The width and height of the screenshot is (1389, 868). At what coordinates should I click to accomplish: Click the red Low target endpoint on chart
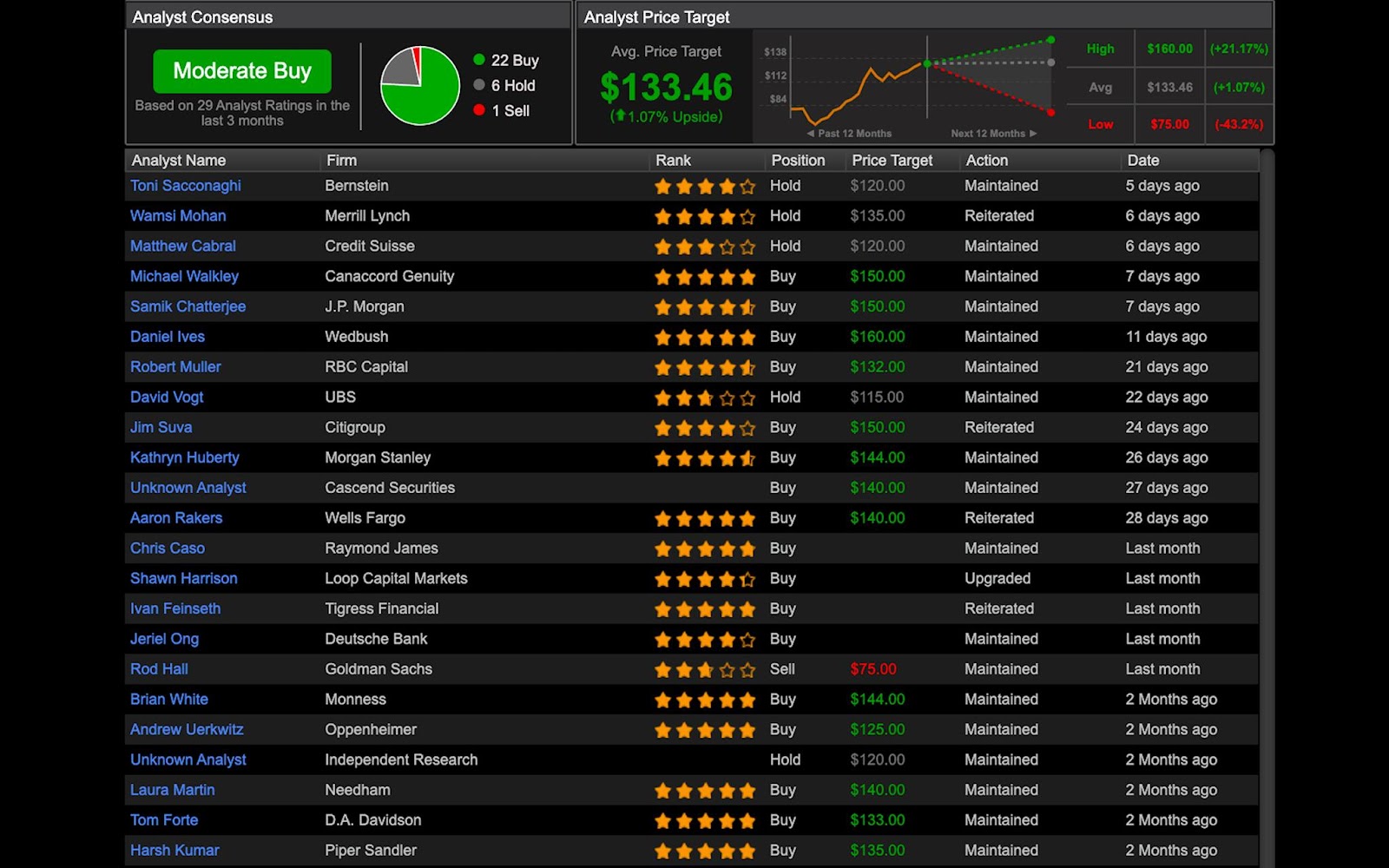[1050, 113]
